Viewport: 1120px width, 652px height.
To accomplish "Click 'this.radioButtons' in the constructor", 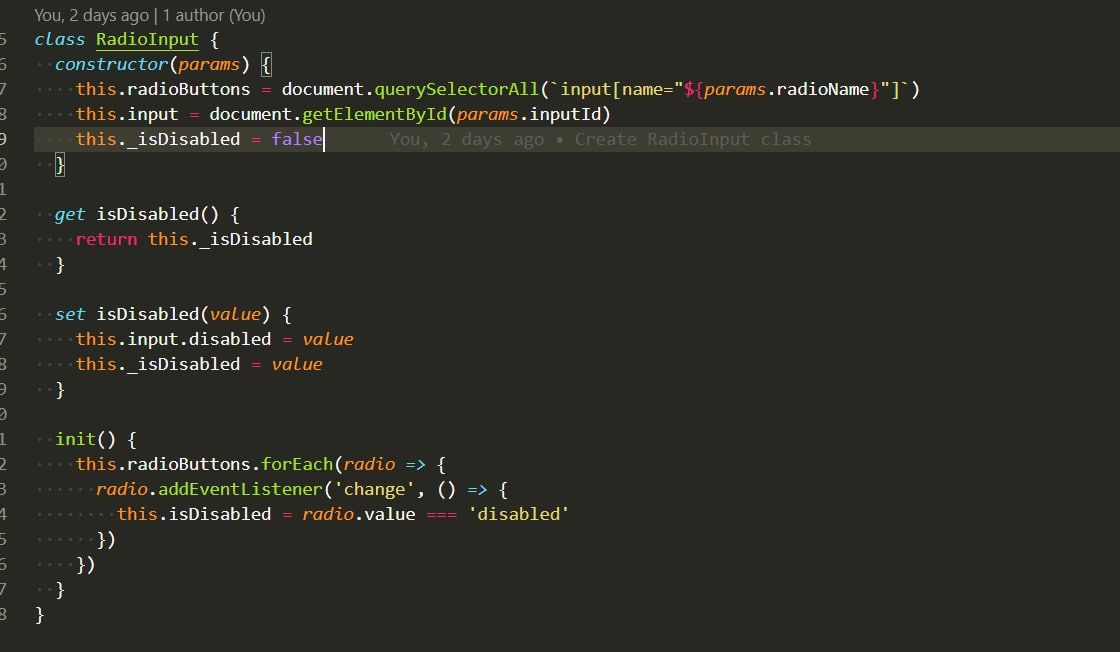I will [x=163, y=89].
